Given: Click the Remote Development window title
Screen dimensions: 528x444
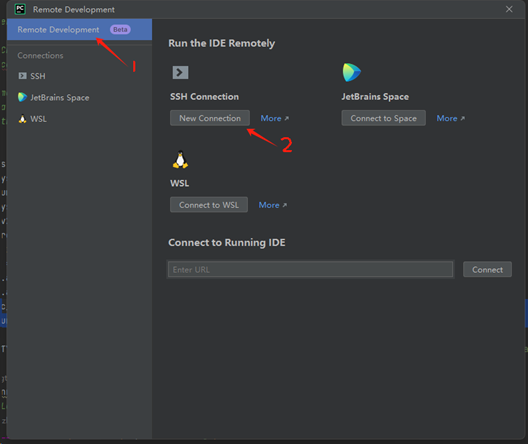Looking at the screenshot, I should click(74, 9).
